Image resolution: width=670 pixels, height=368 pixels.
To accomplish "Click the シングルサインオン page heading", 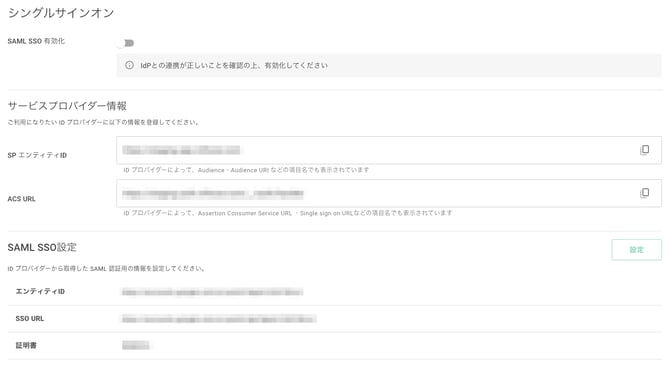I will pyautogui.click(x=61, y=13).
